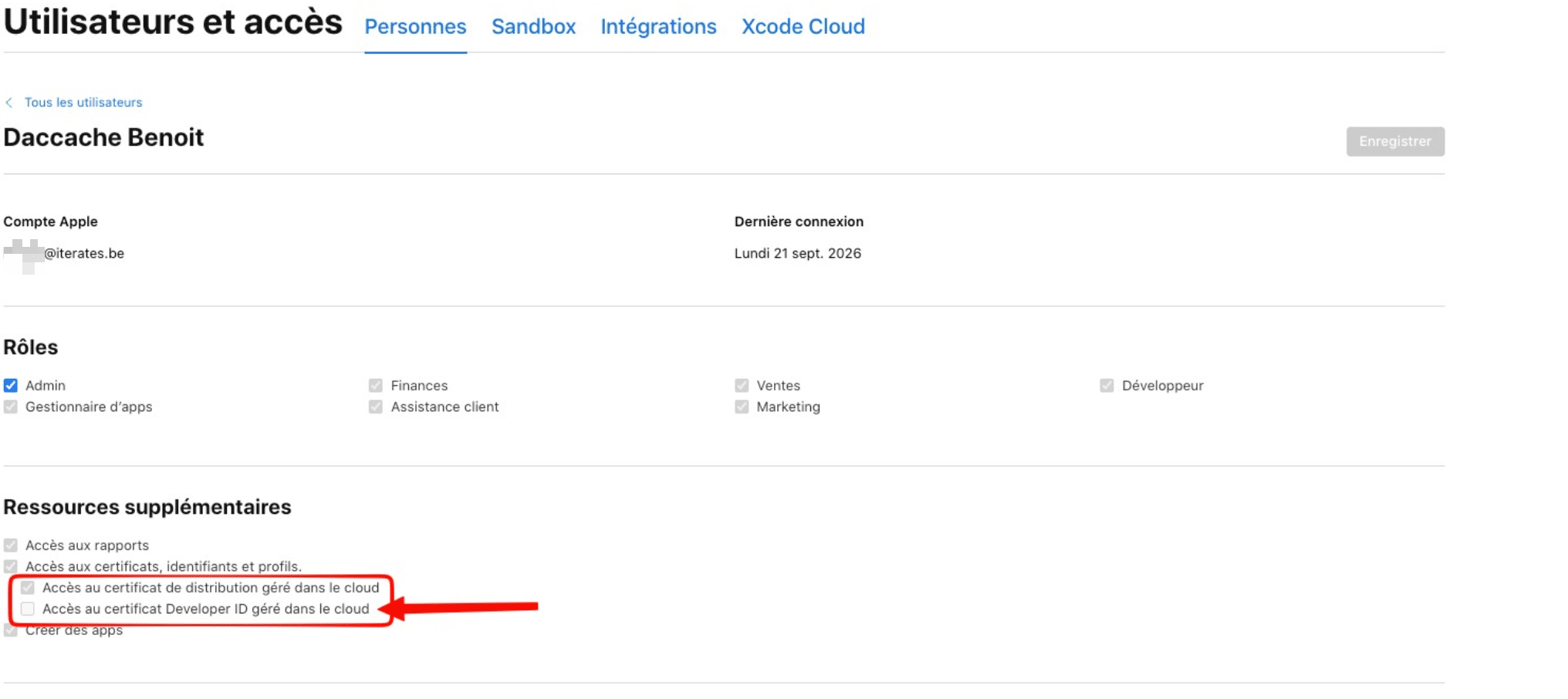Screen dimensions: 1568x699
Task: Enable Developer ID certificate cloud access checkbox
Action: click(x=28, y=609)
